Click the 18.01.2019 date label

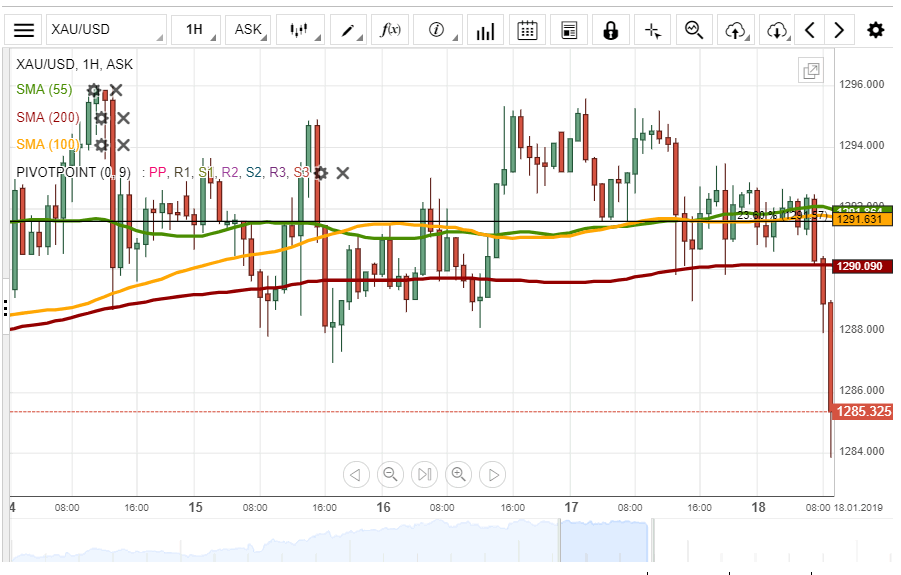(858, 508)
